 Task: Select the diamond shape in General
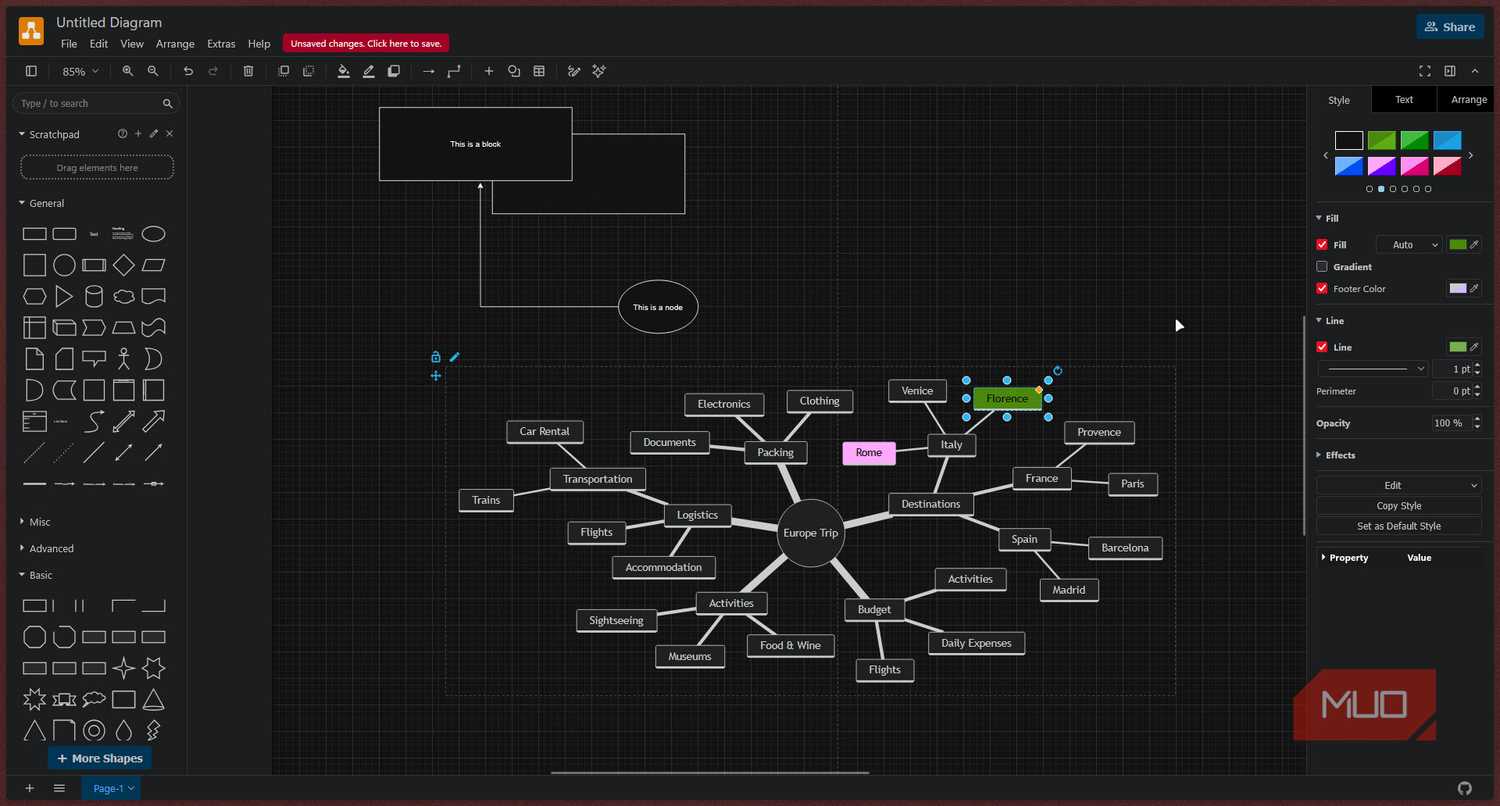click(124, 265)
